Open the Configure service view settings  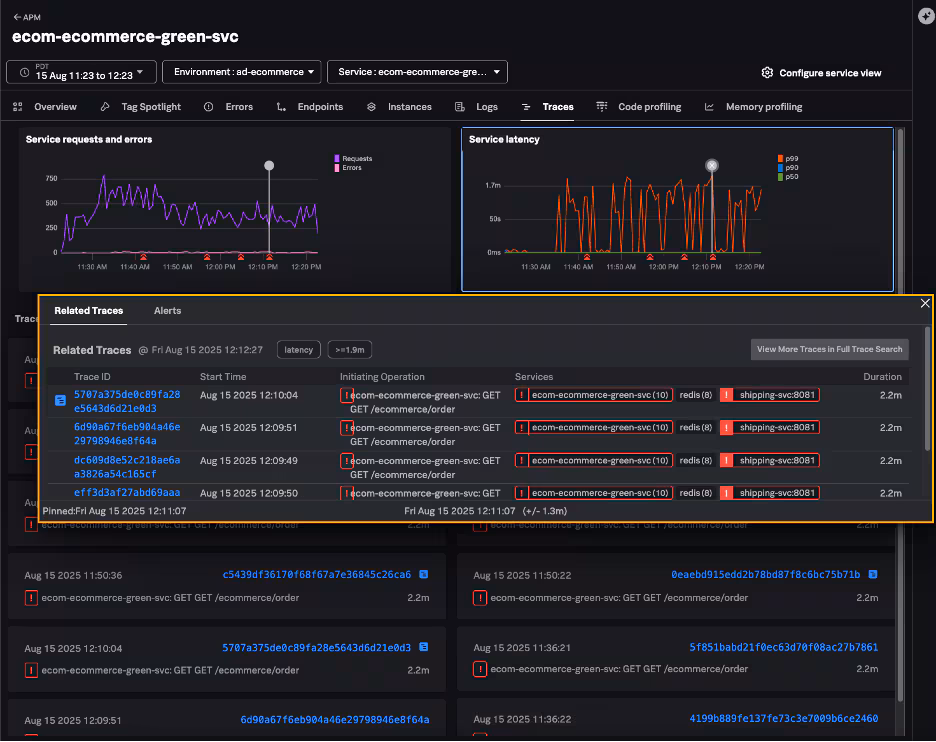[x=821, y=73]
